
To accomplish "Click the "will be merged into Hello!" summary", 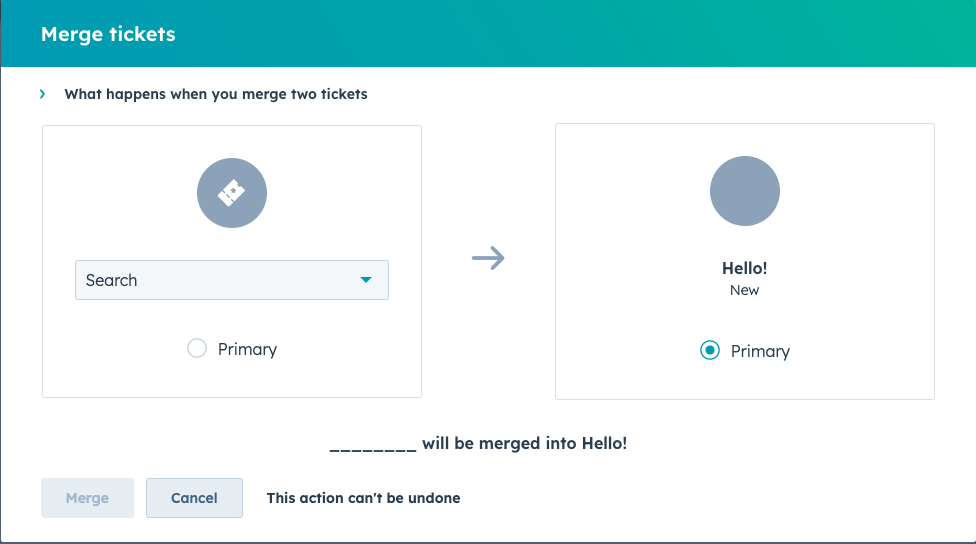I will point(524,443).
